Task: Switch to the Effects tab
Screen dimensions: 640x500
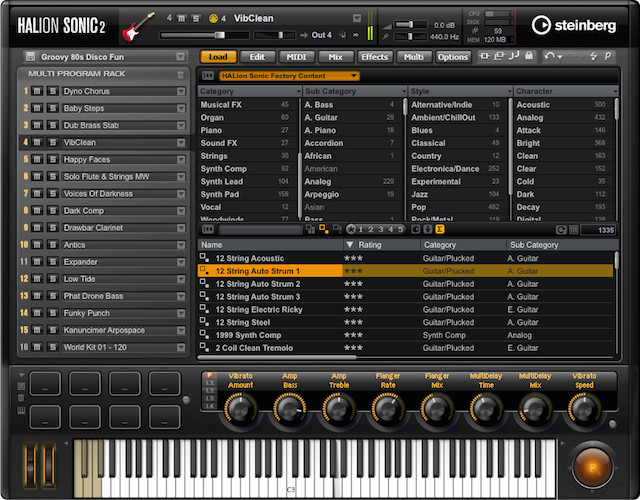Action: click(x=375, y=57)
